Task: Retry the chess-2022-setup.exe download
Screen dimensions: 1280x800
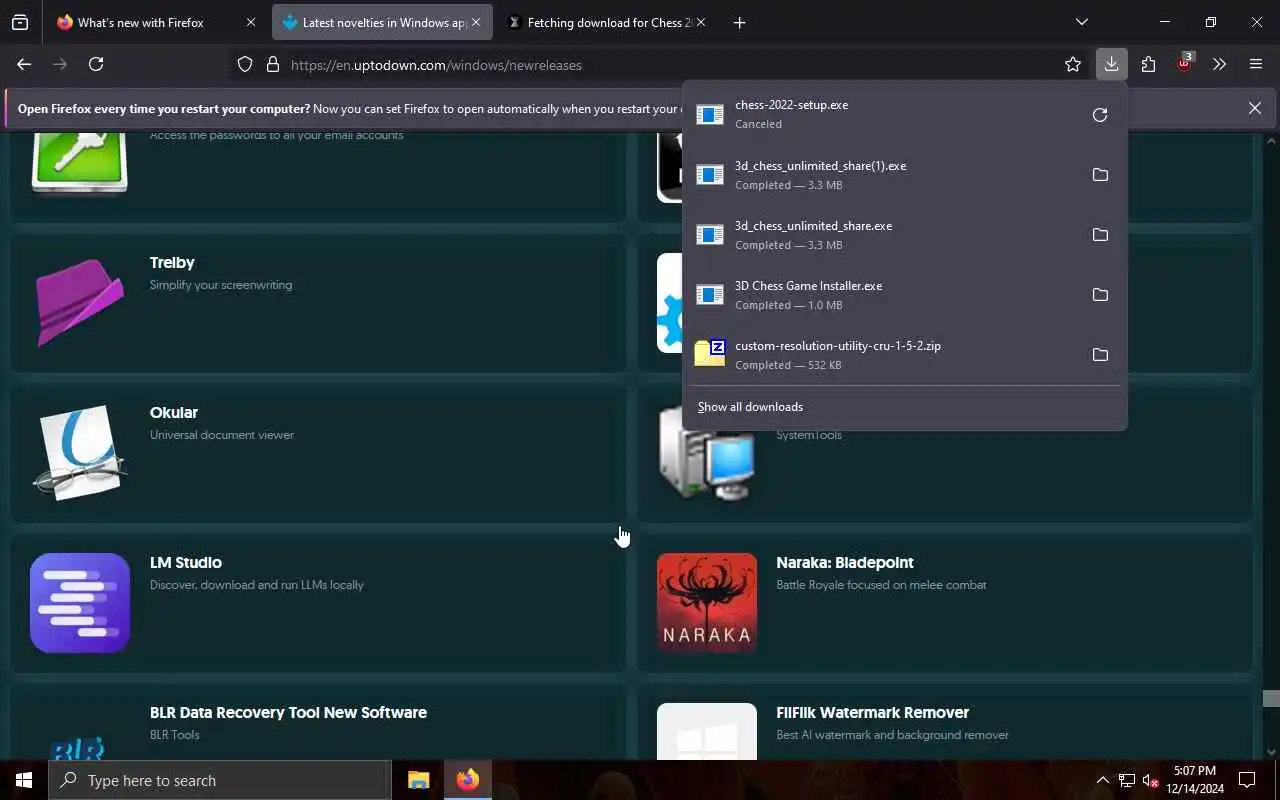Action: coord(1100,115)
